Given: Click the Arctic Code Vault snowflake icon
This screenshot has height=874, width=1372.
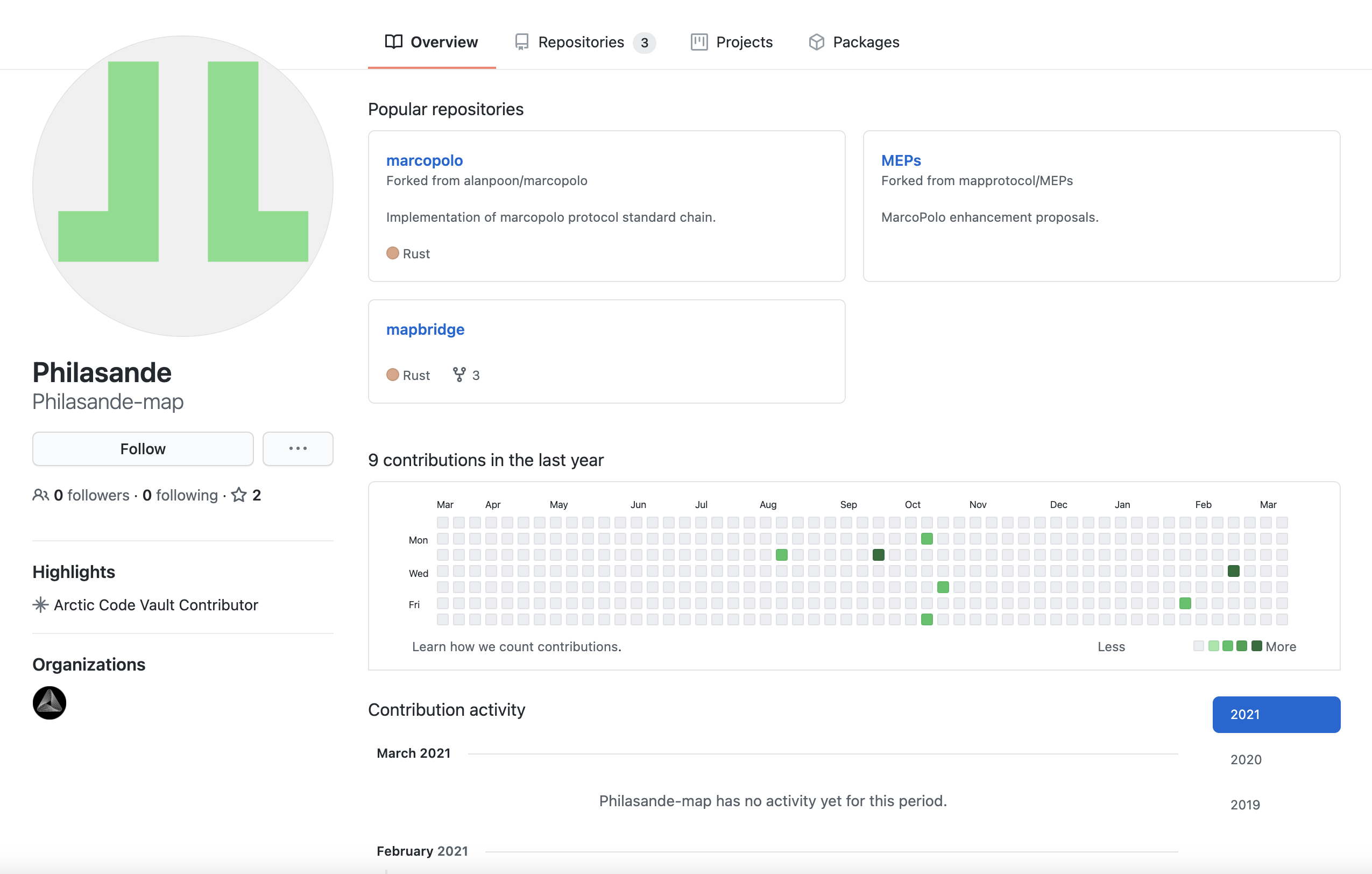Looking at the screenshot, I should [40, 605].
